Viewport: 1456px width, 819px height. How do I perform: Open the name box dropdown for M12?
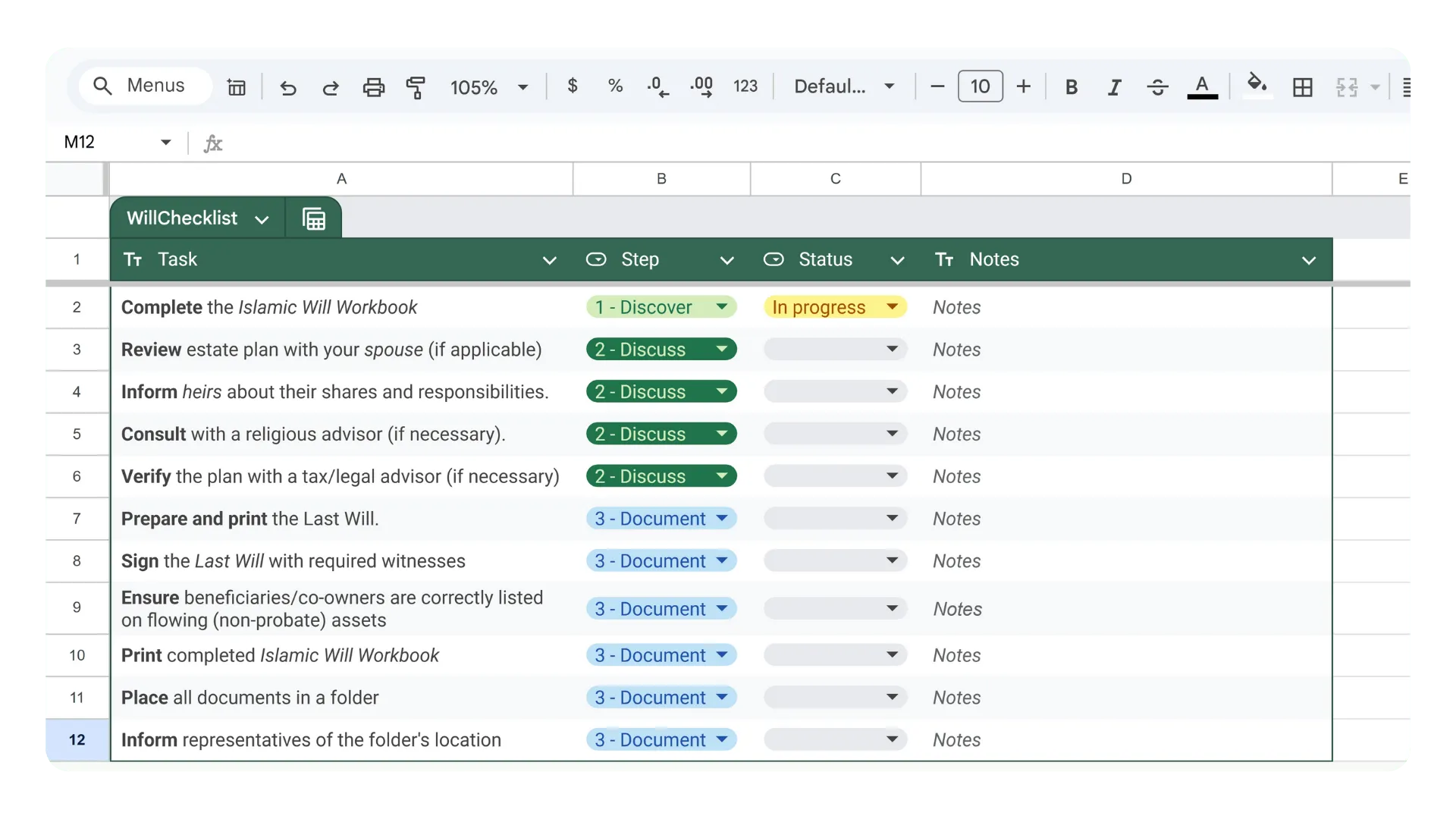(166, 143)
